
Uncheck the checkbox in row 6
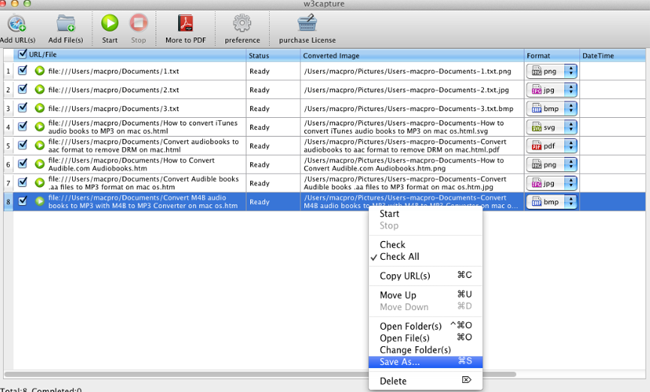tap(22, 164)
